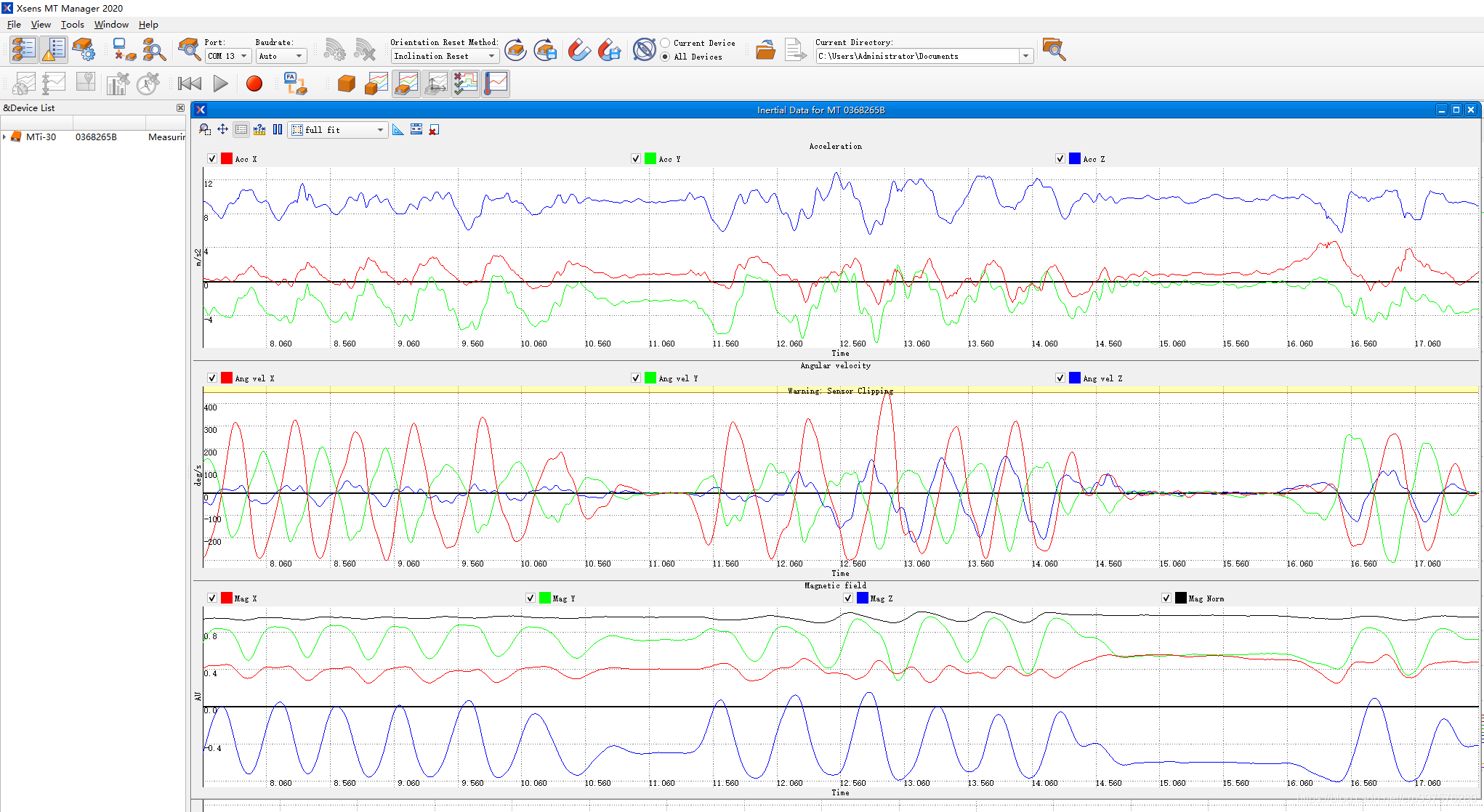Click the disconnect device icon
Screen dimensions: 1484x812
(x=124, y=49)
